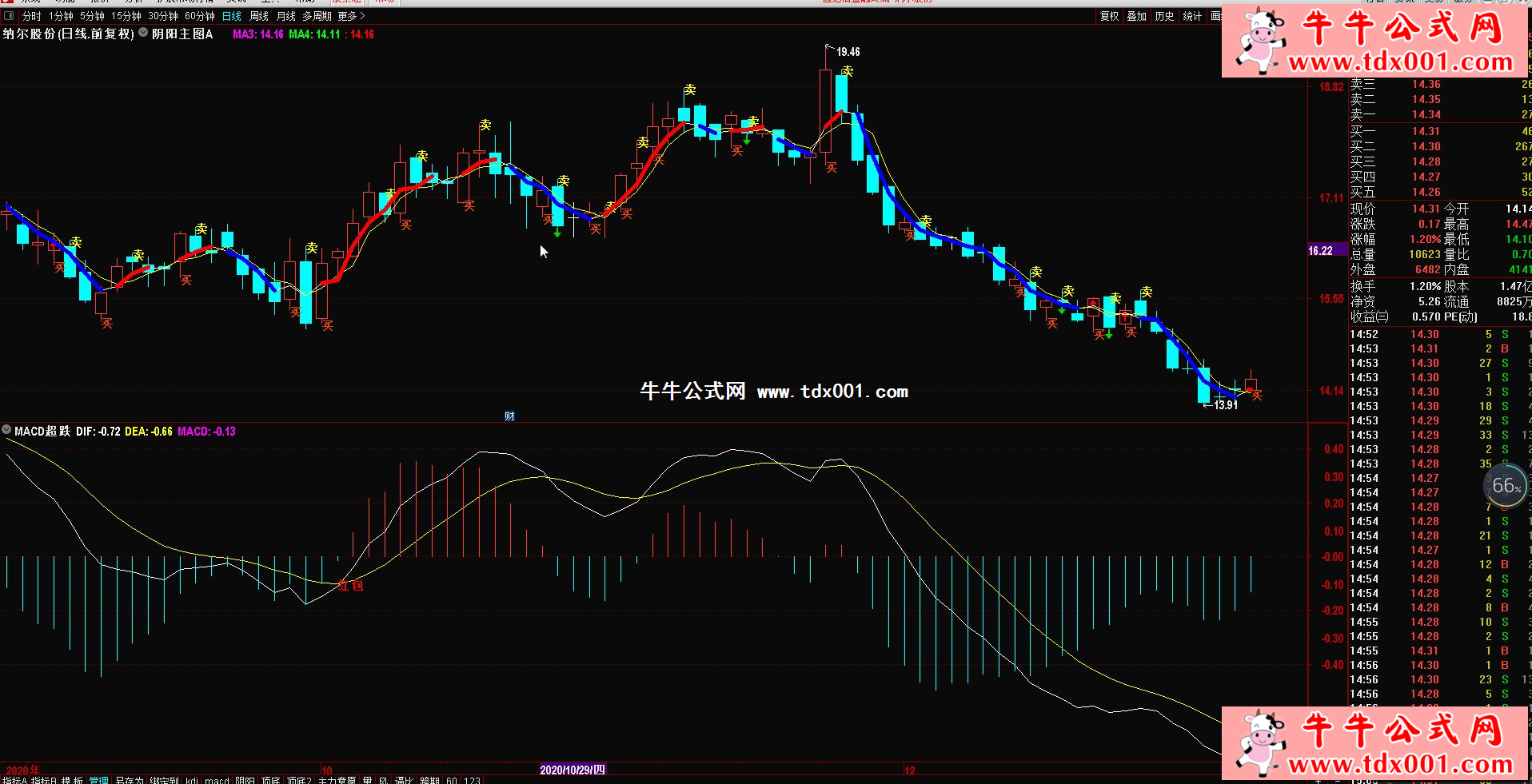
Task: Open the 管理 management tab
Action: tap(98, 780)
